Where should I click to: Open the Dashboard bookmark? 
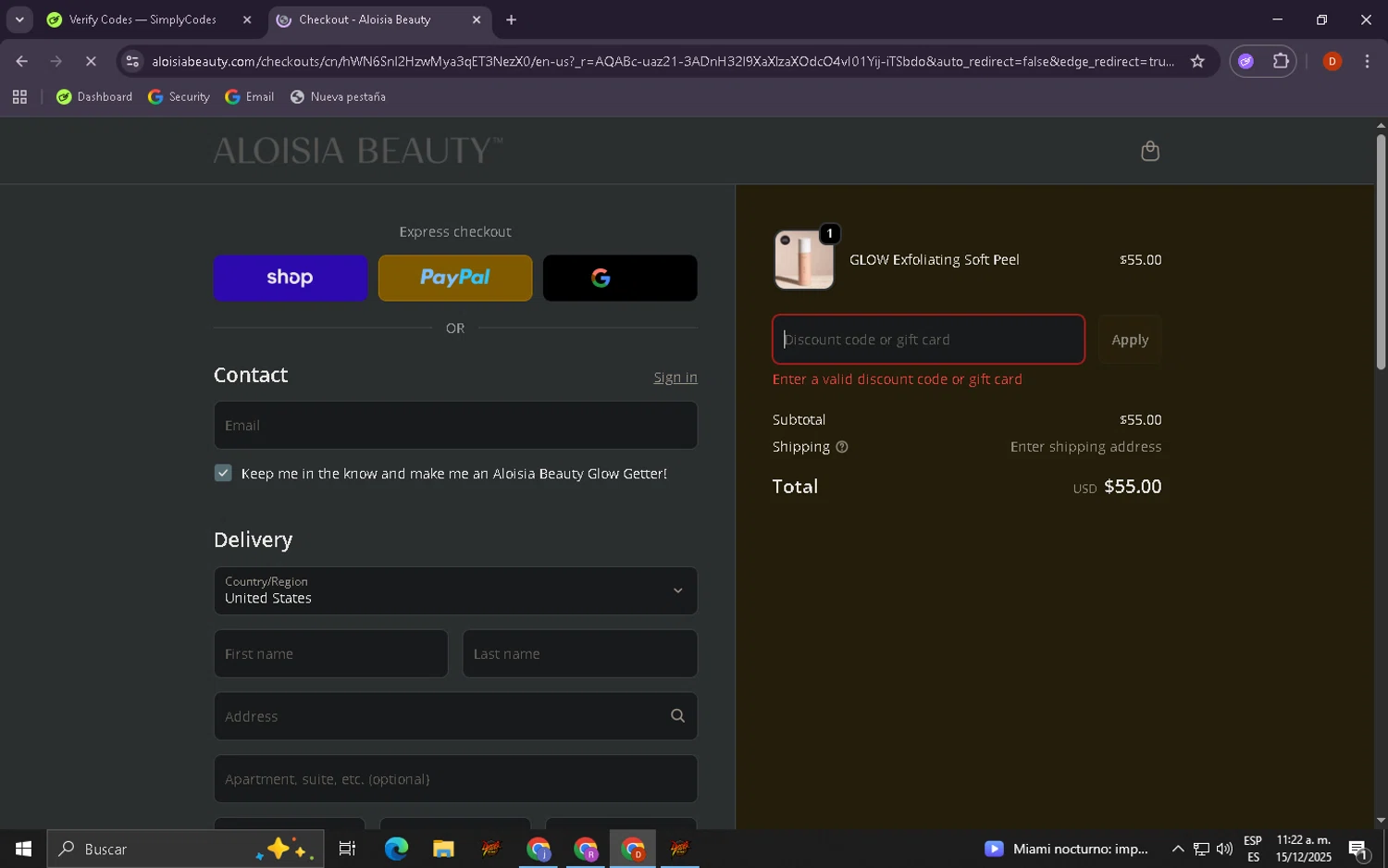click(x=94, y=96)
